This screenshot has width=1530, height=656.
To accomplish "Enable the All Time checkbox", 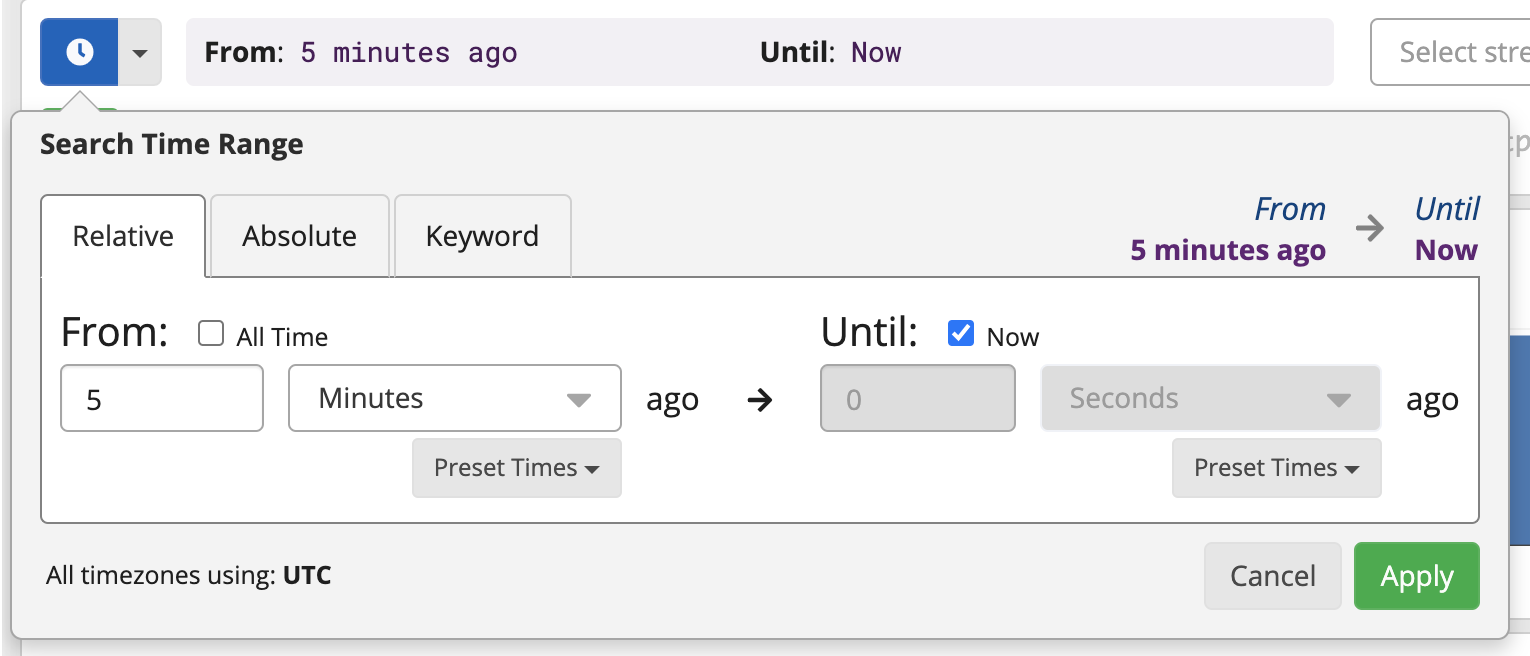I will [210, 333].
